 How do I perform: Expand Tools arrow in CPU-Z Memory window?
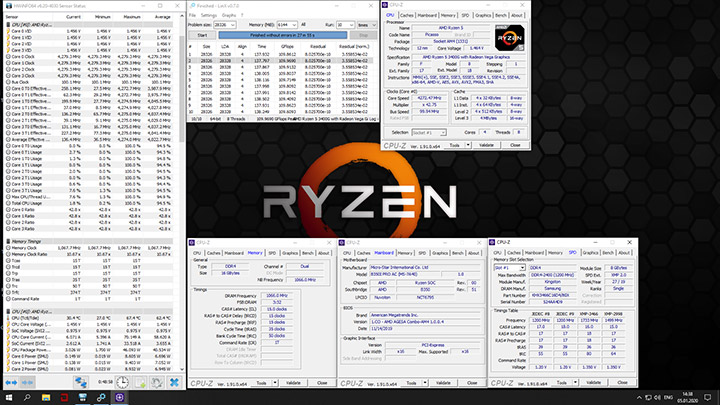[x=275, y=383]
